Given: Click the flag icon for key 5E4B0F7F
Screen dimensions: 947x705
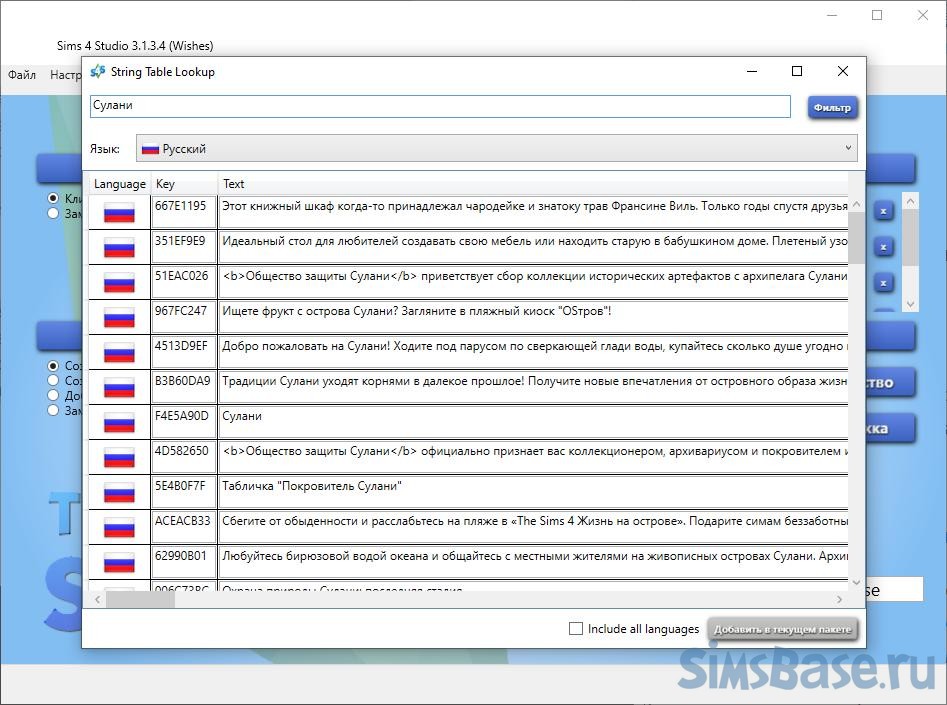Looking at the screenshot, I should (x=119, y=492).
